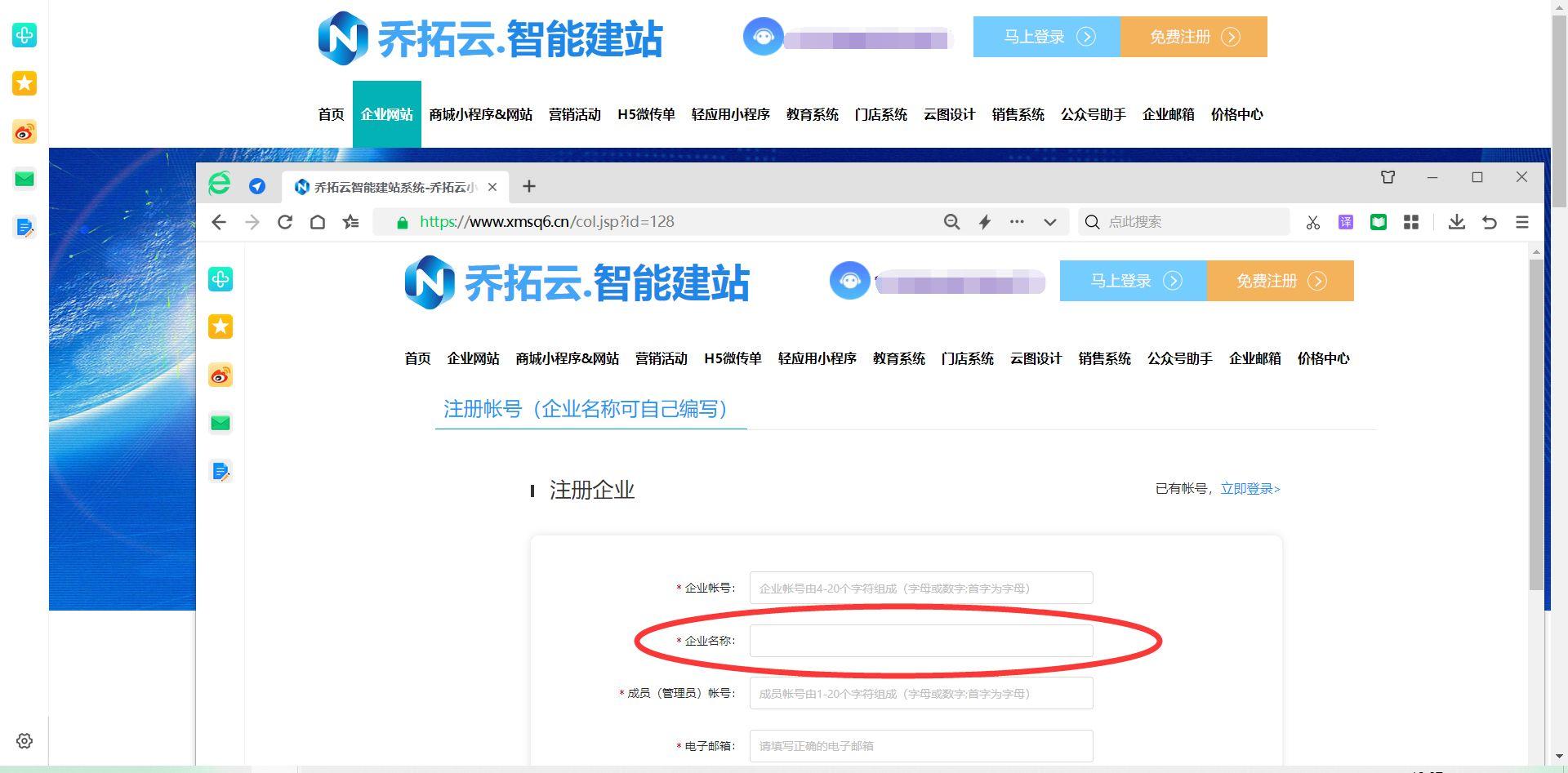
Task: Click outer page 马上登录 button
Action: pyautogui.click(x=1047, y=37)
